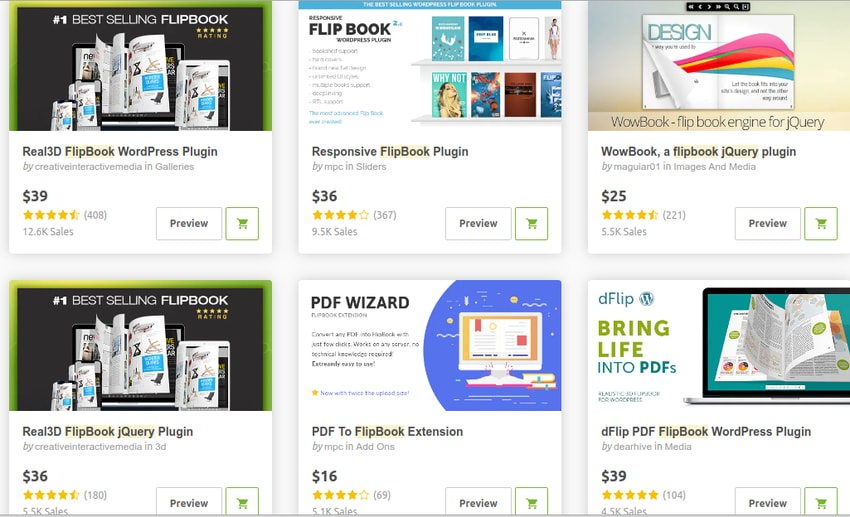This screenshot has width=850, height=517.
Task: Add PDF To FlipBook Extension to cart
Action: (531, 501)
